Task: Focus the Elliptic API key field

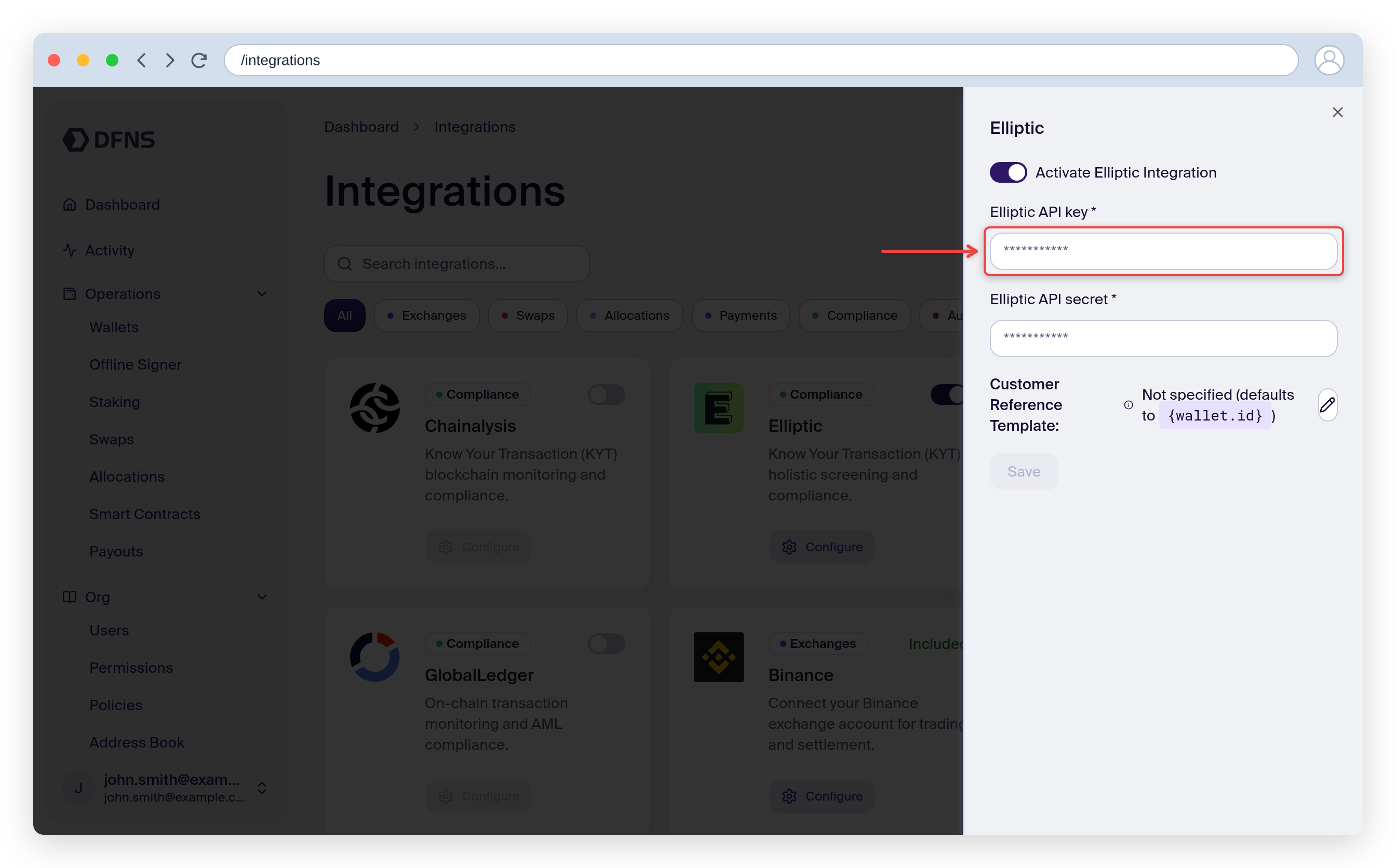Action: 1163,251
